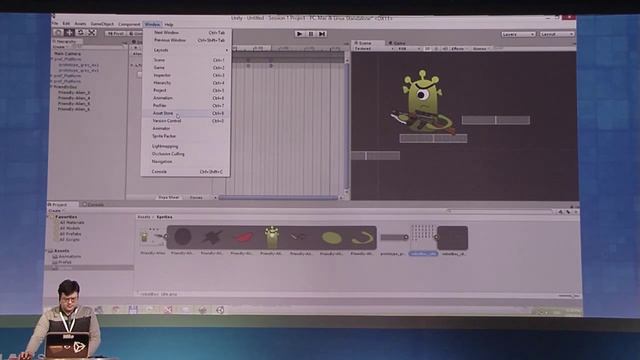Open the Textured shading mode dropdown
Viewport: 640px width, 360px height.
(x=373, y=49)
